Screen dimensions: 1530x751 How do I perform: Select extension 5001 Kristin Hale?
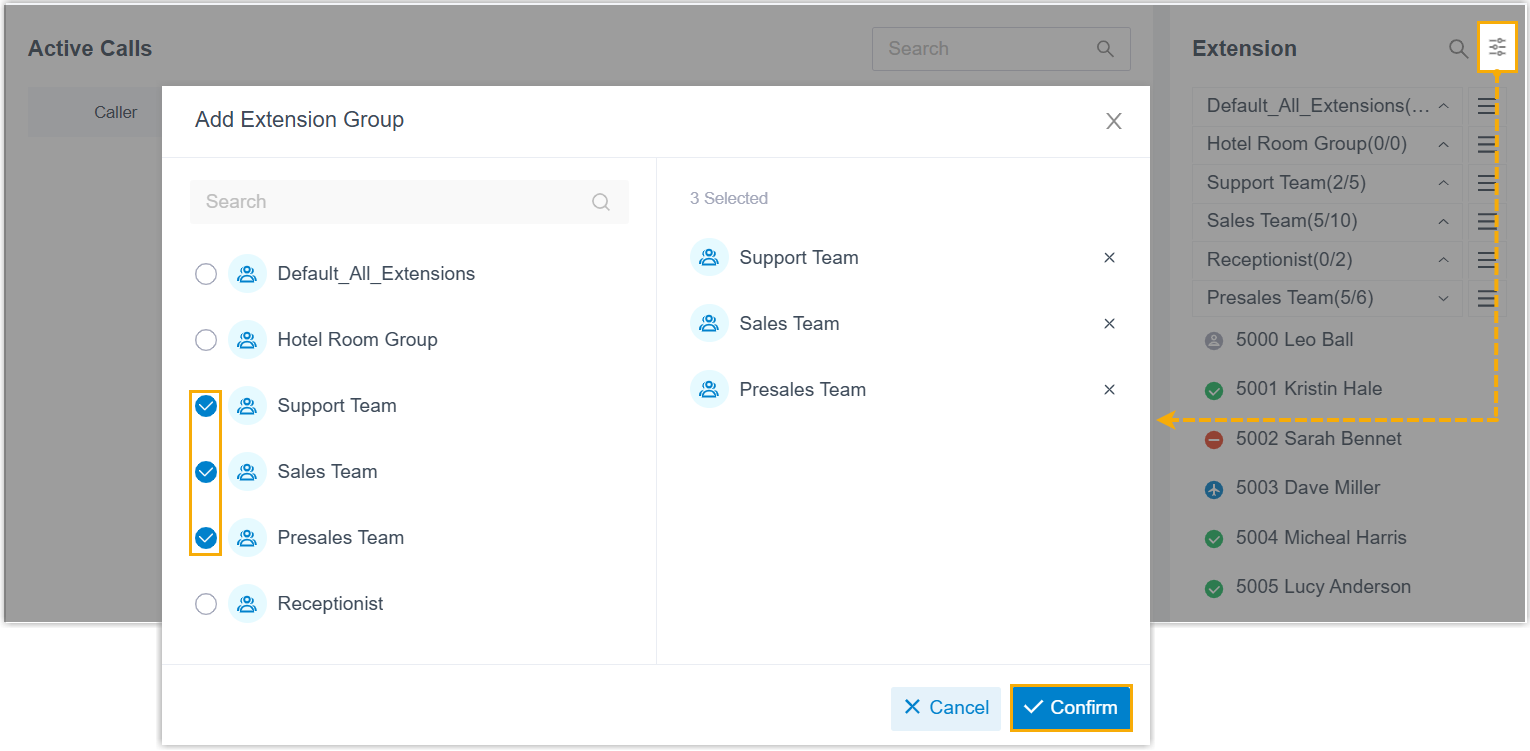pos(1308,389)
